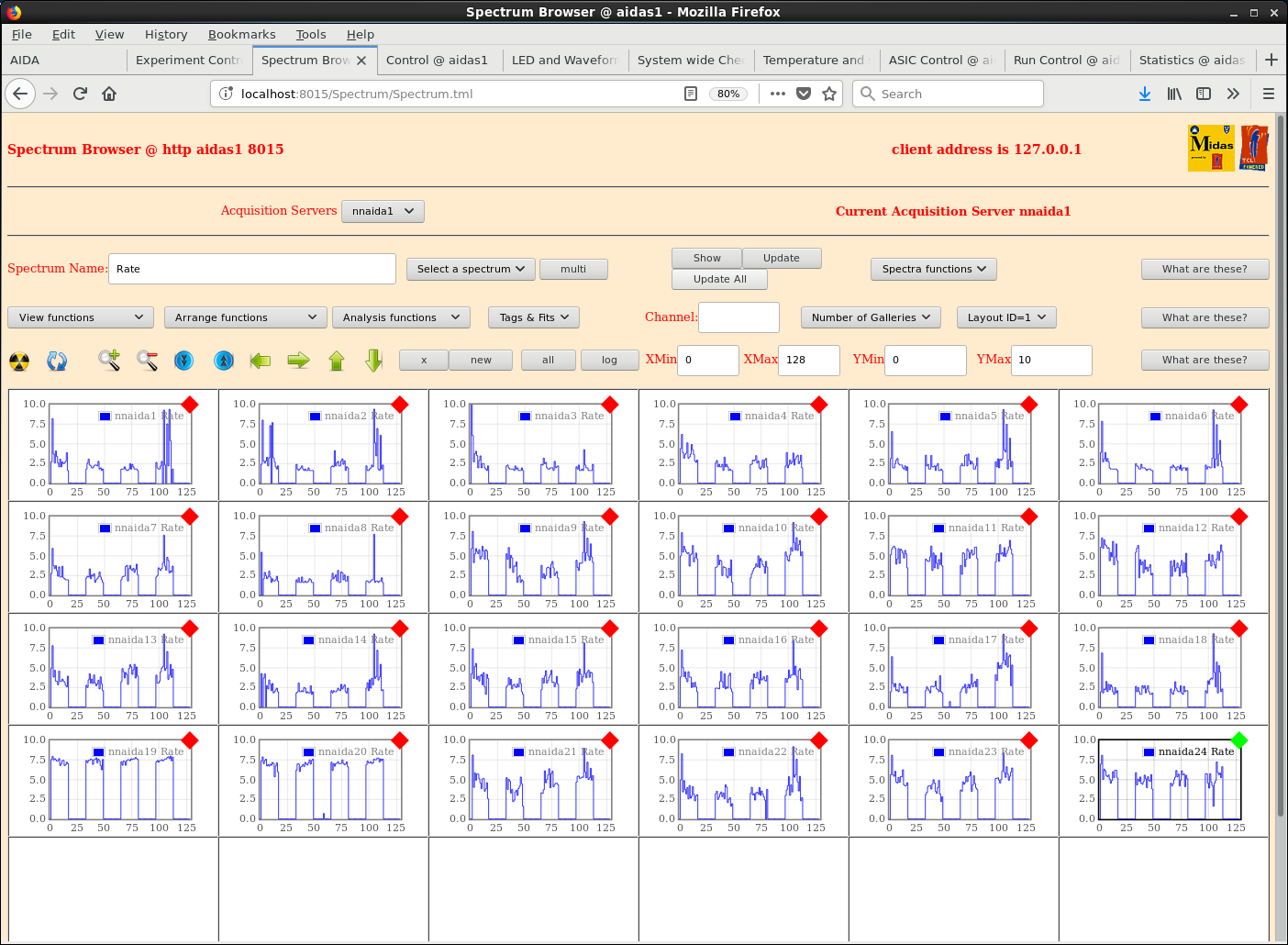Screen dimensions: 1288x945
Task: Toggle the red diamond on nnaida1 Rate
Action: tap(190, 405)
